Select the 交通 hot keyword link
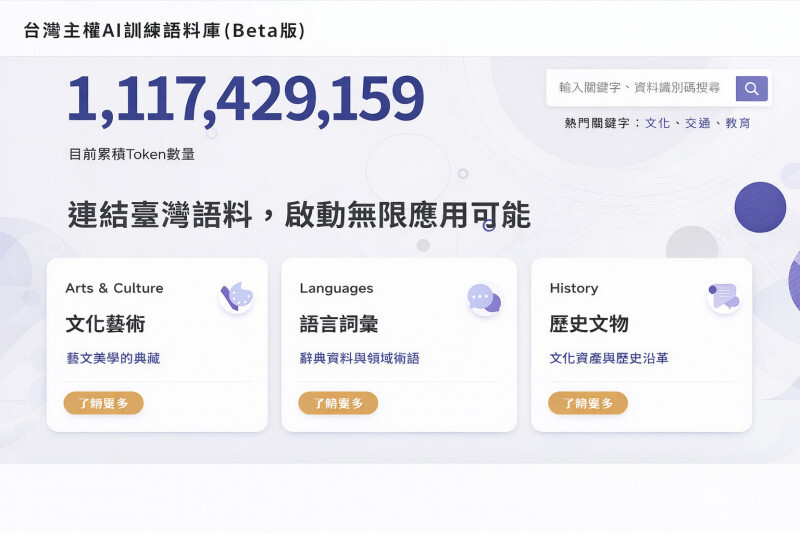The width and height of the screenshot is (800, 533). pos(697,123)
